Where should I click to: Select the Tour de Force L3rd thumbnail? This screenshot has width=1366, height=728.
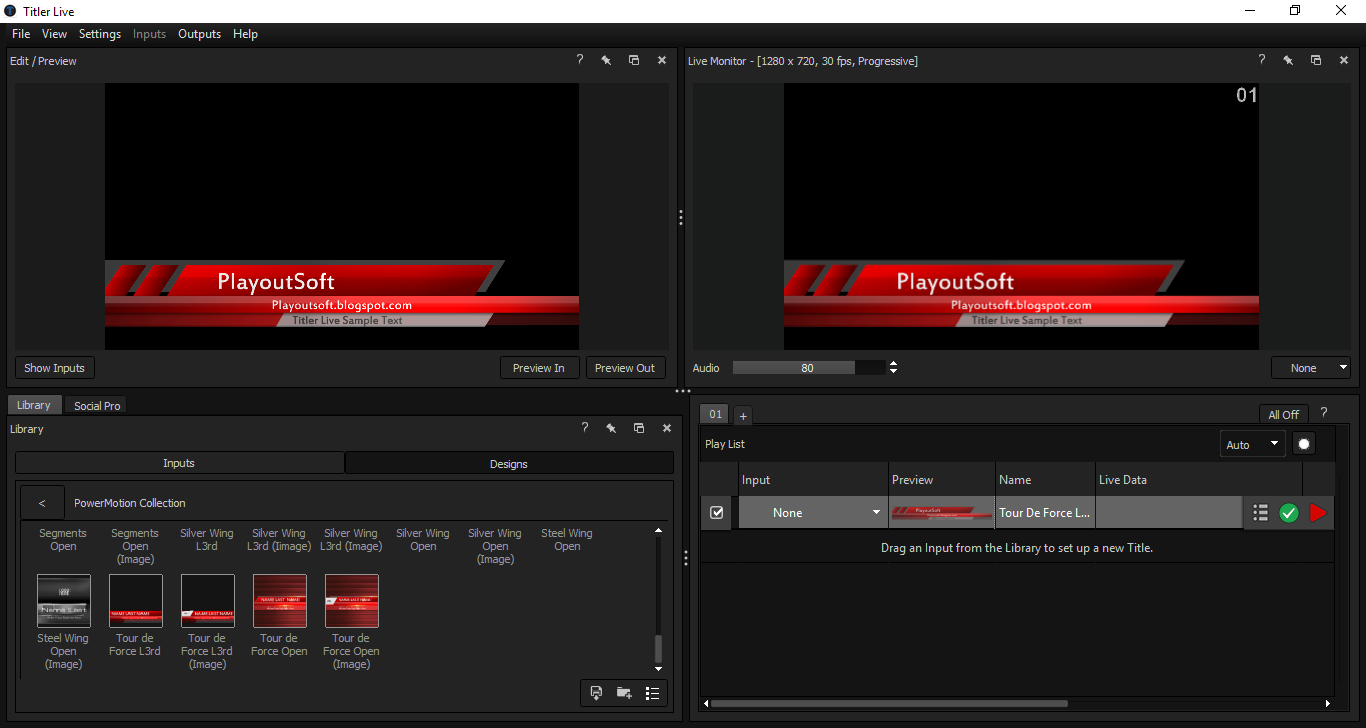[x=136, y=601]
